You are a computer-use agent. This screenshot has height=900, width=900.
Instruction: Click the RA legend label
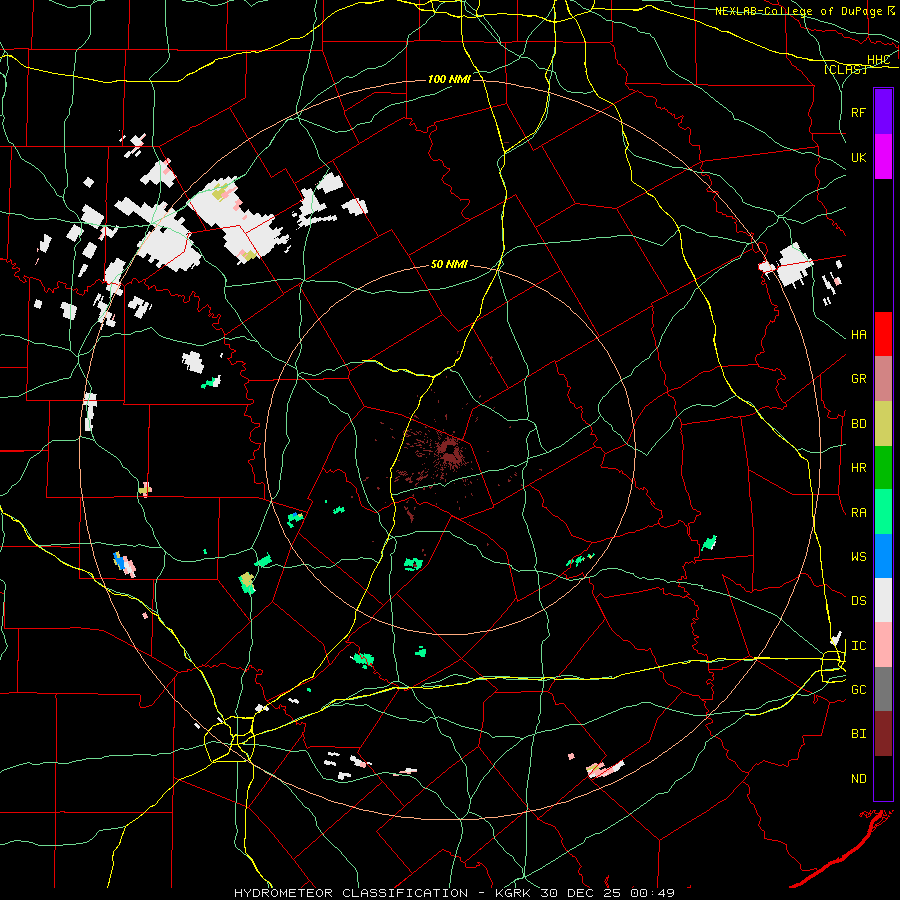tap(858, 513)
